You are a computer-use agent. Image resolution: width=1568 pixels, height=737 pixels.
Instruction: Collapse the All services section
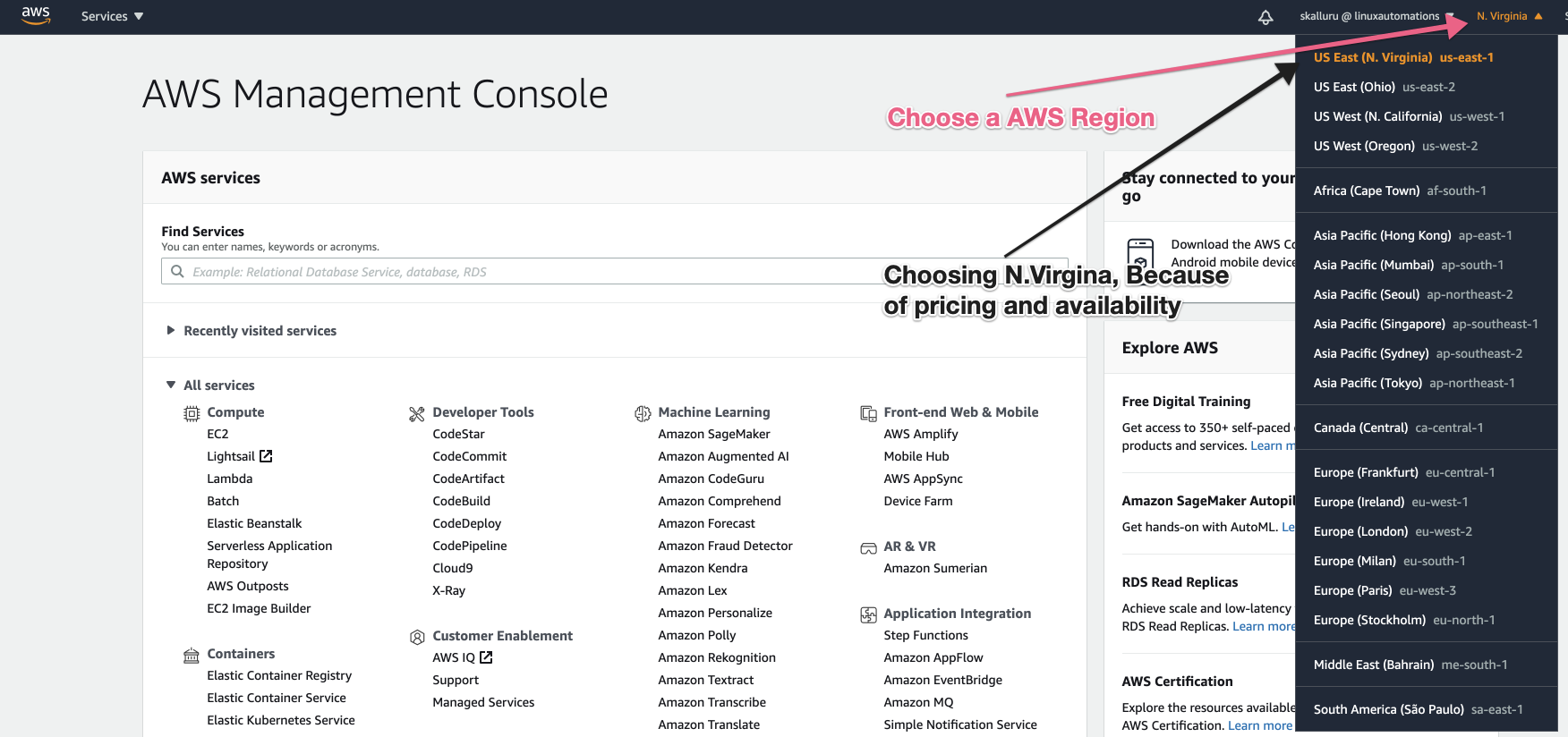(210, 385)
